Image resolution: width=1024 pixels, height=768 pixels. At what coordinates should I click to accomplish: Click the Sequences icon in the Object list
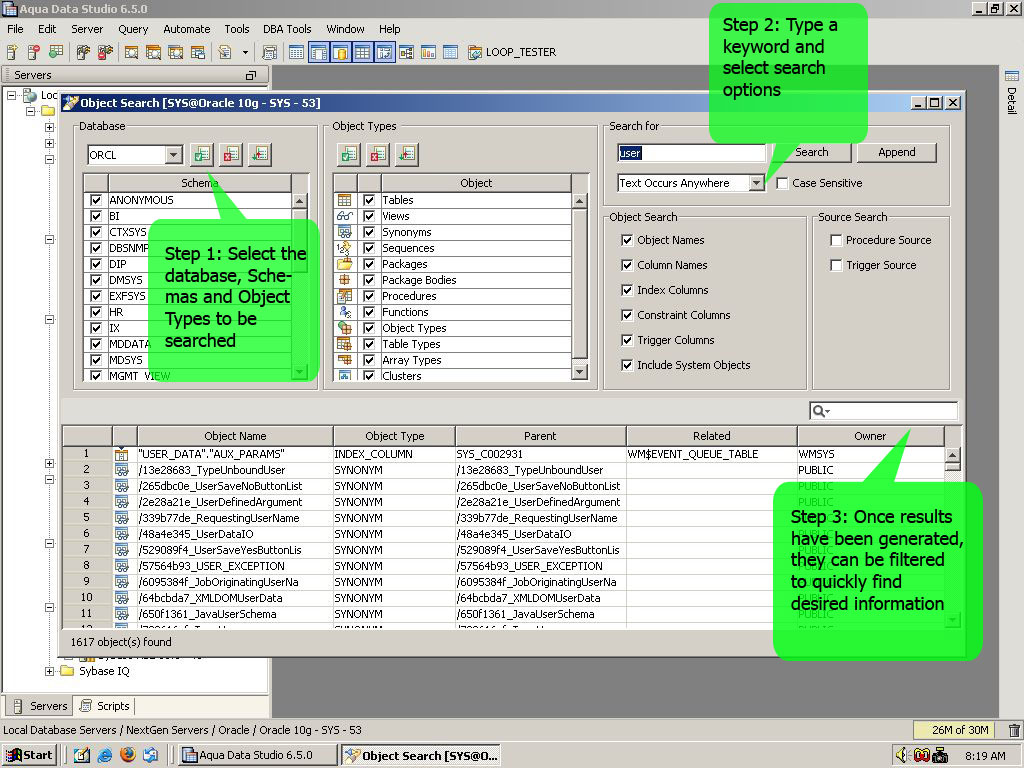[344, 248]
